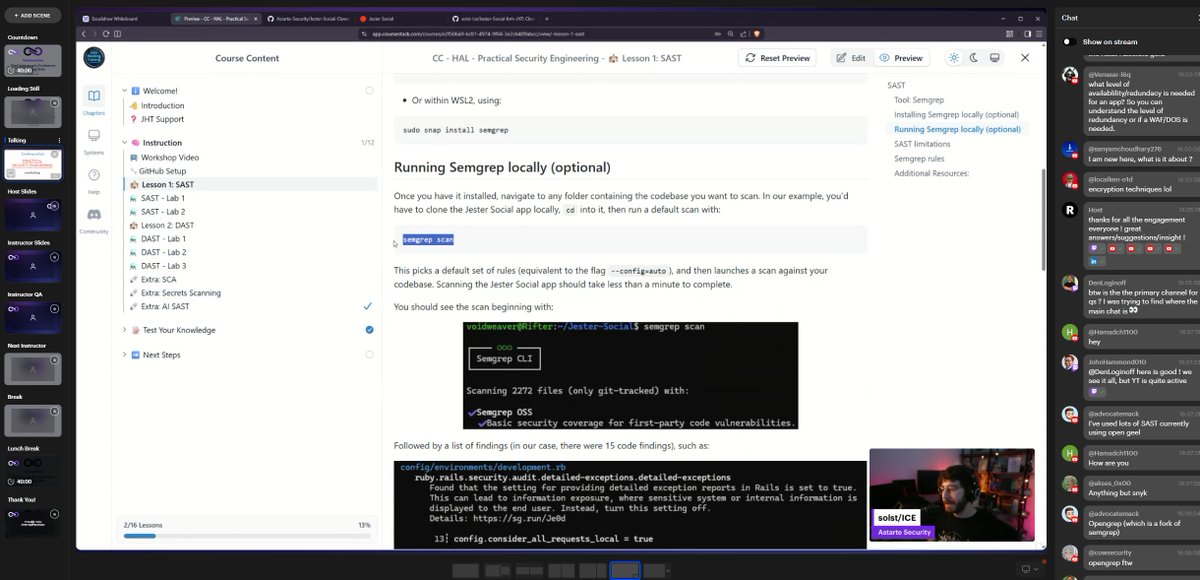The height and width of the screenshot is (580, 1200).
Task: Open the Talking scene options menu
Action: 59,140
